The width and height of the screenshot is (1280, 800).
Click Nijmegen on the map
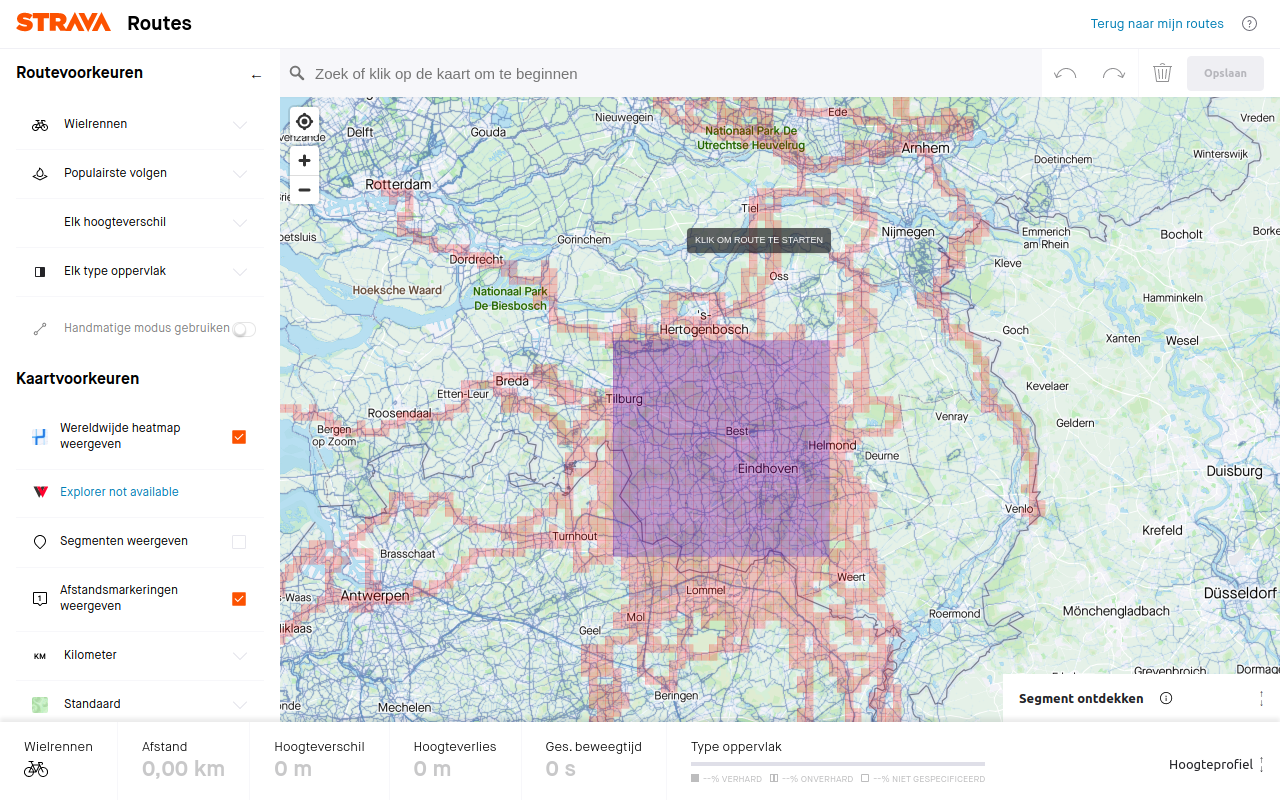[x=908, y=232]
